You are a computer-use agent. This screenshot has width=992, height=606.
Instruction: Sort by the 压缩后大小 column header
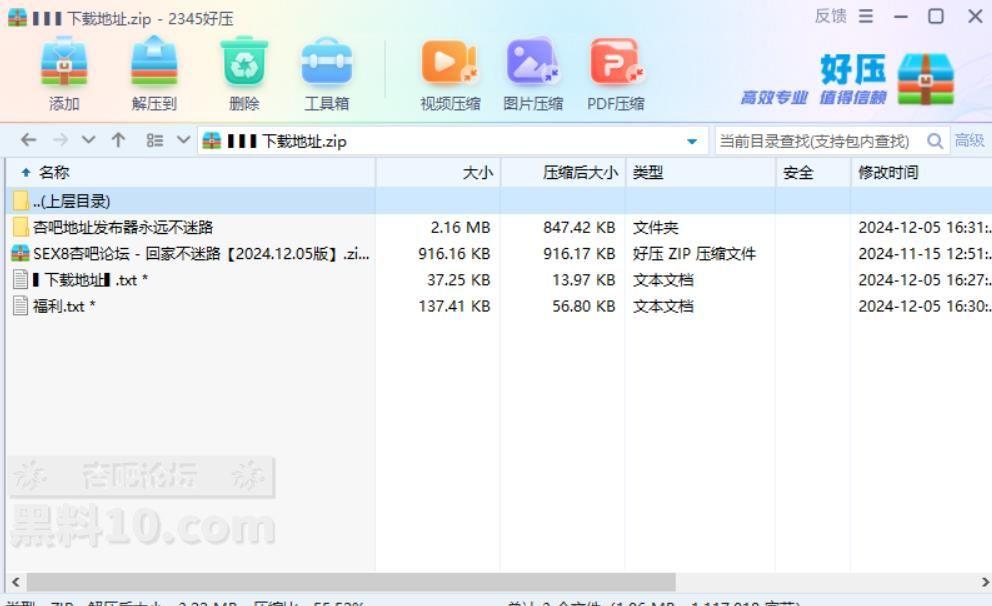(563, 172)
